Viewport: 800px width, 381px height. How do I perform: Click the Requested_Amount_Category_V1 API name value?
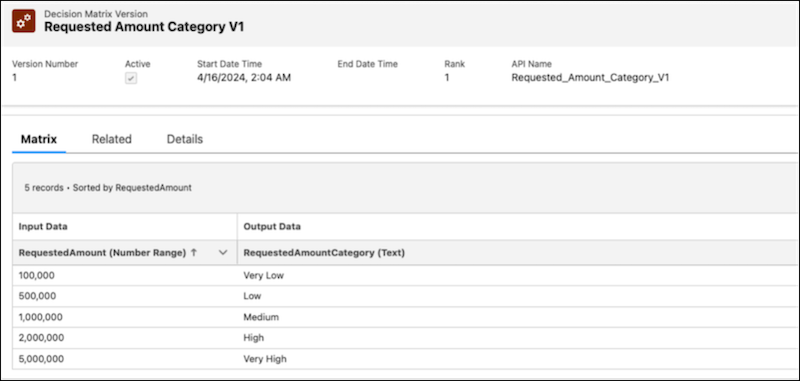click(x=590, y=78)
